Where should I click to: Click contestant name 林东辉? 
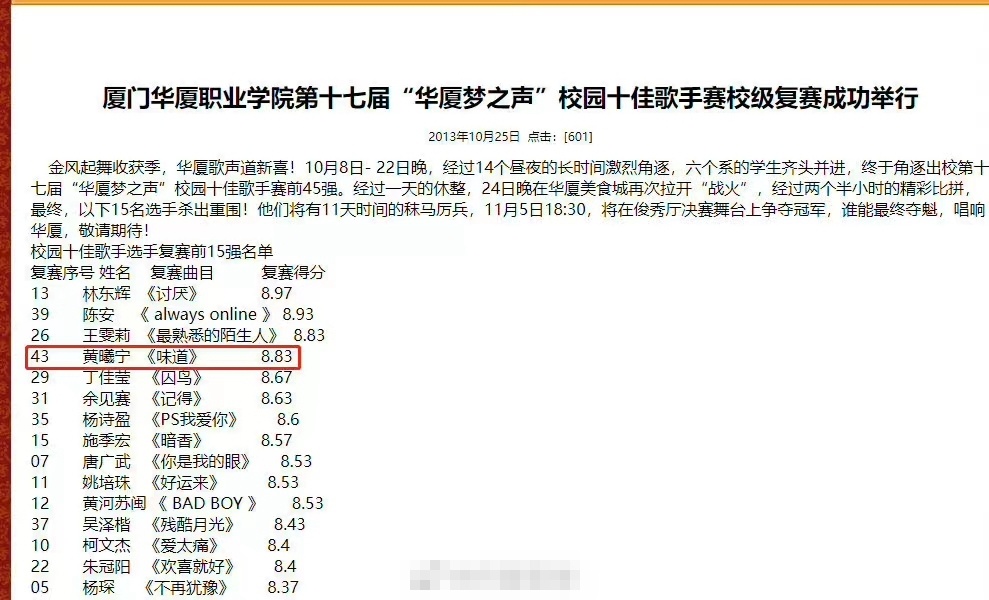(x=107, y=293)
